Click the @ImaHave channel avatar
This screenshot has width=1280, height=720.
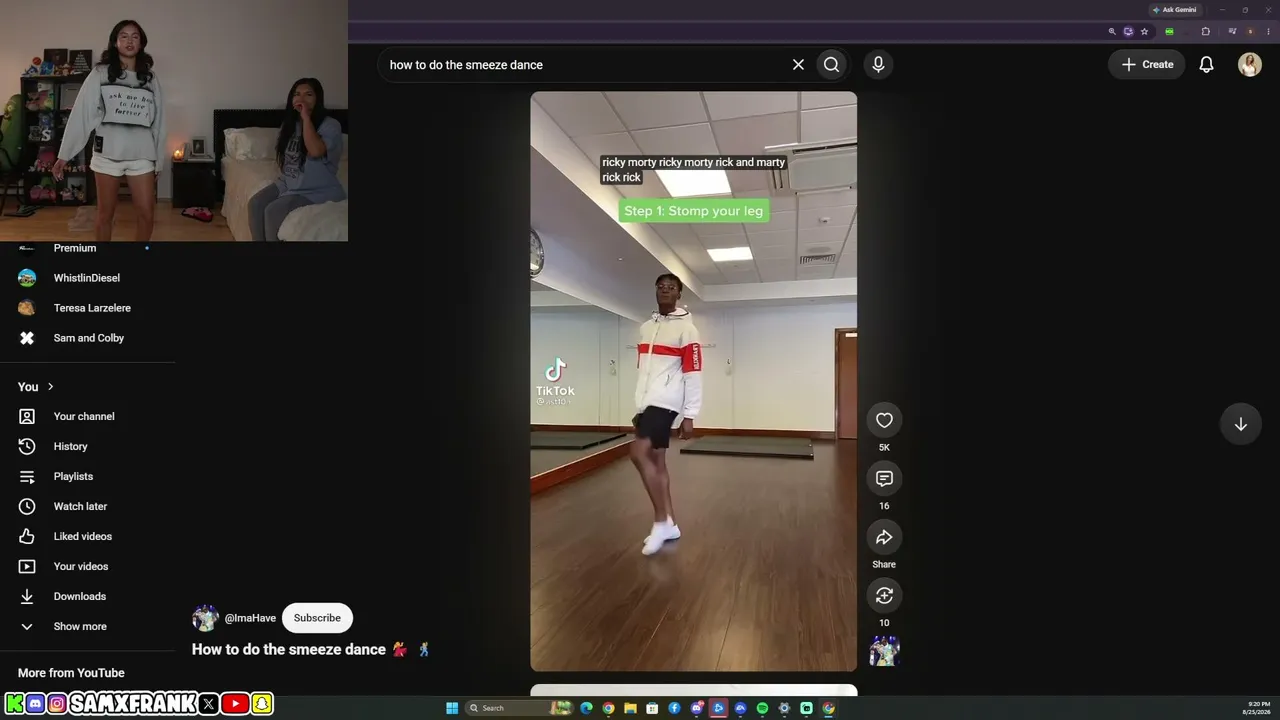tap(205, 618)
